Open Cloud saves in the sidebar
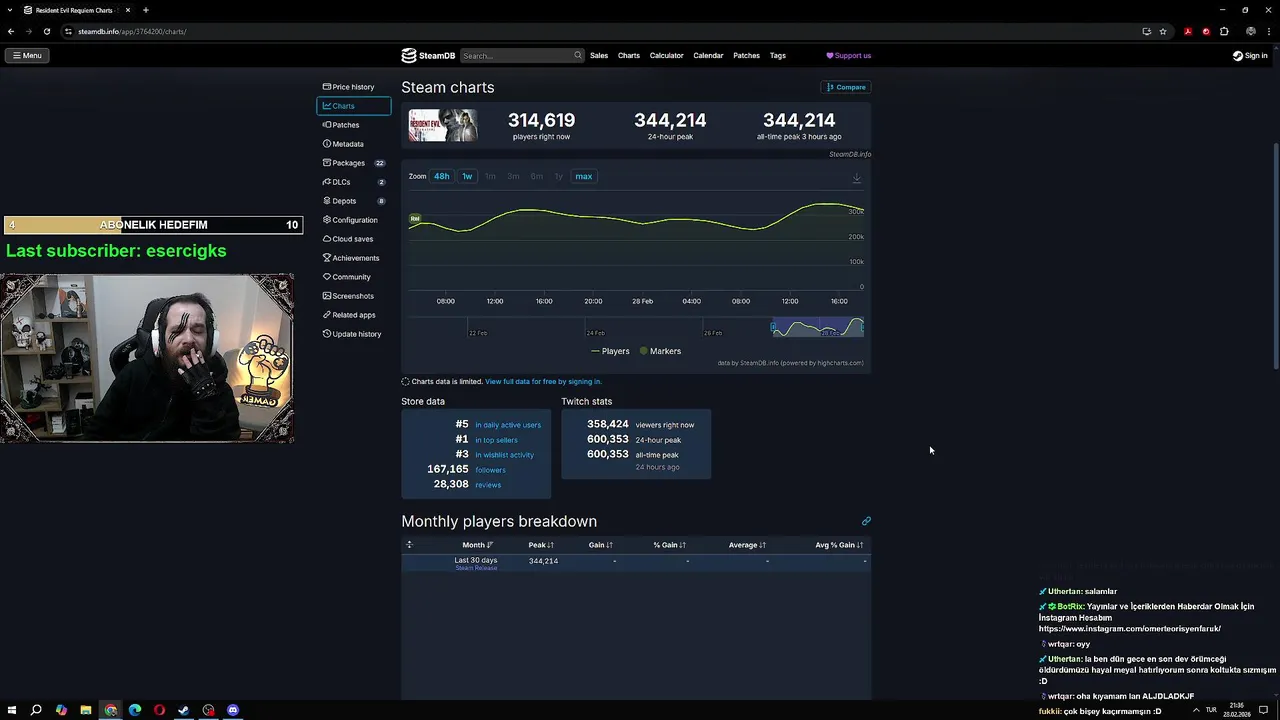Image resolution: width=1280 pixels, height=720 pixels. [353, 239]
